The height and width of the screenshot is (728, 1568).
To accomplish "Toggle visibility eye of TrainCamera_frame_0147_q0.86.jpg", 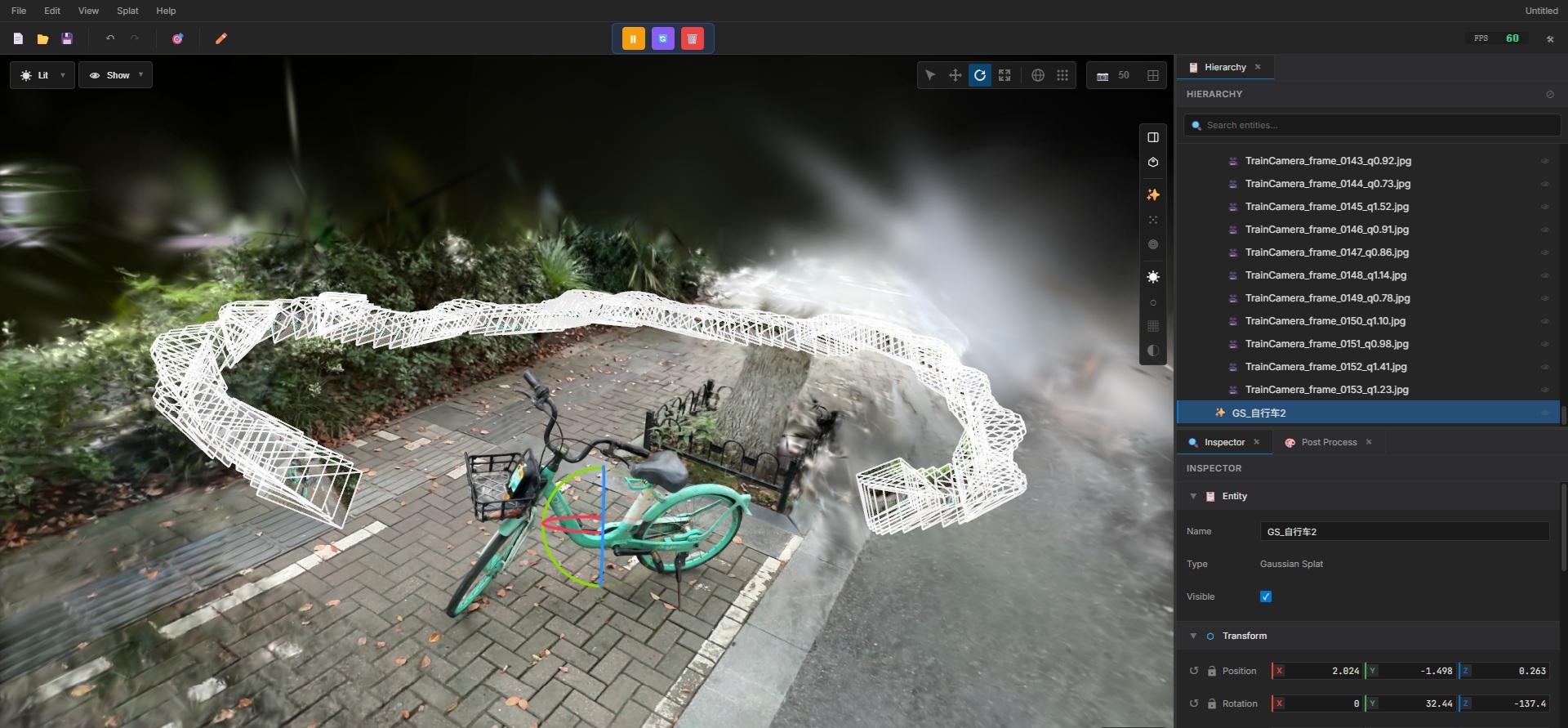I will click(x=1545, y=252).
